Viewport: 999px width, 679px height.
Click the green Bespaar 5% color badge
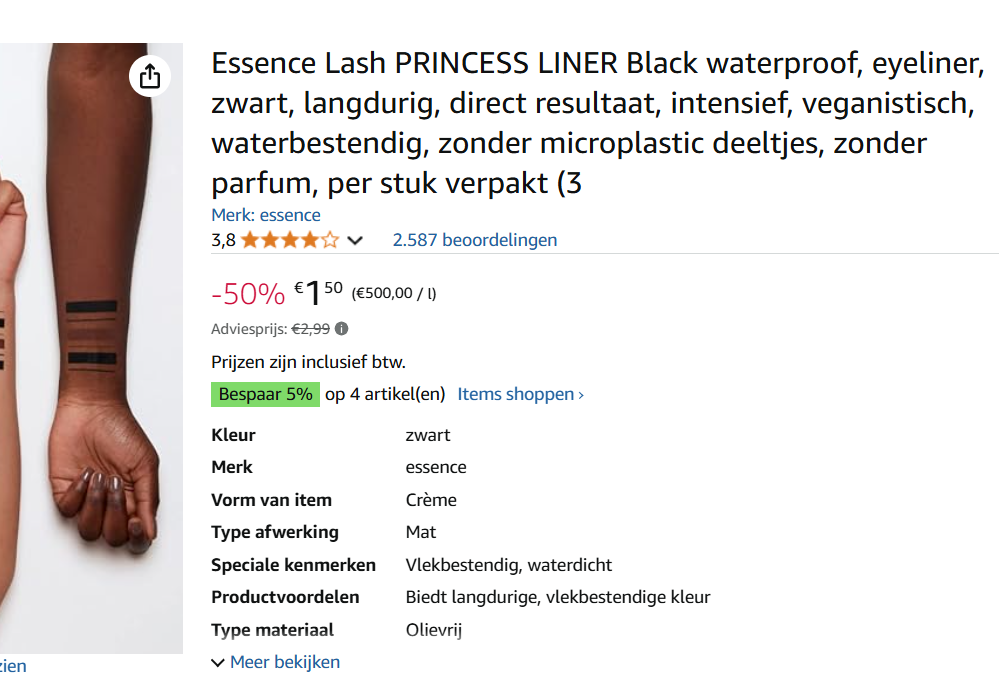[x=265, y=394]
